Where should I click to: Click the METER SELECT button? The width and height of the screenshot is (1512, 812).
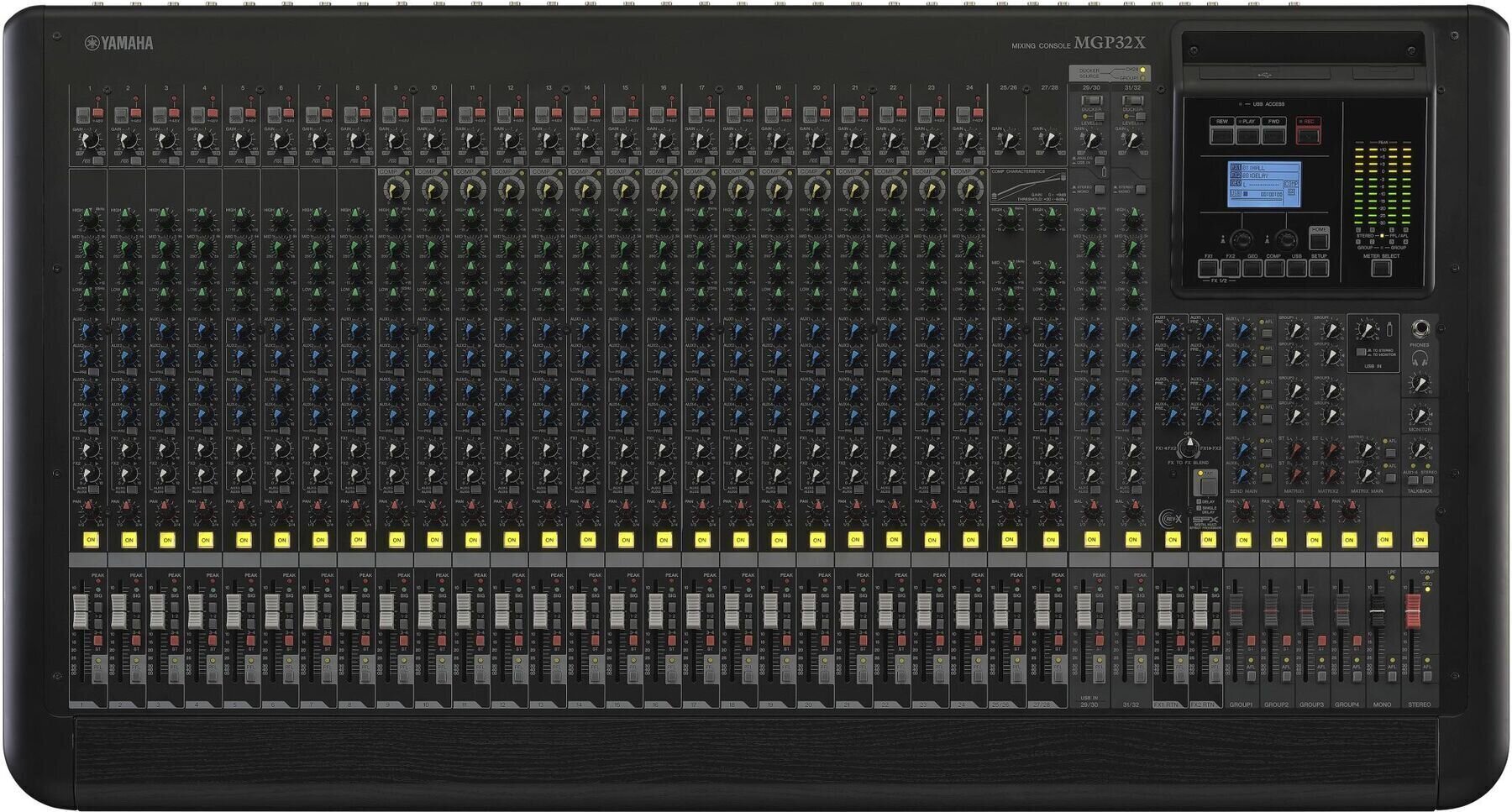(1381, 268)
